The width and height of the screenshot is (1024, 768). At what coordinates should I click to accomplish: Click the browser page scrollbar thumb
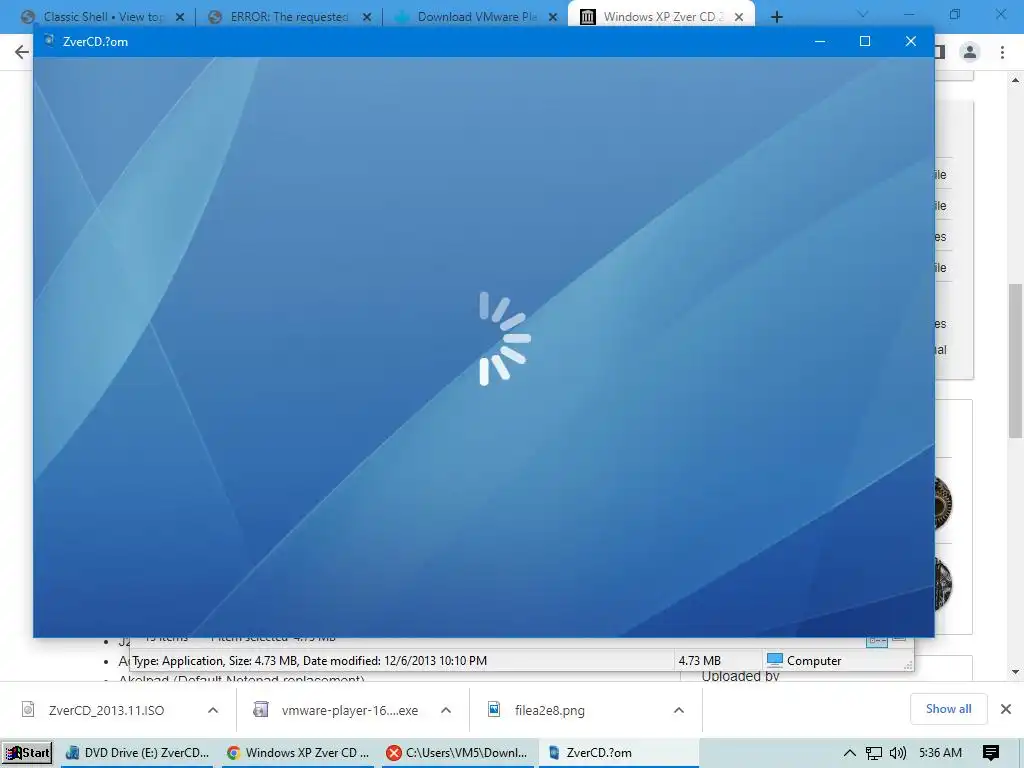pos(1015,360)
